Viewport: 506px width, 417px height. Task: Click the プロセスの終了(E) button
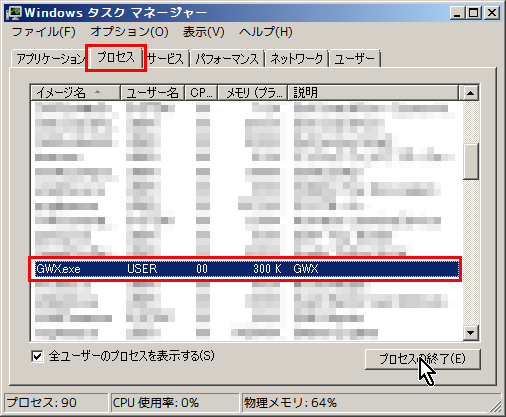coord(422,359)
